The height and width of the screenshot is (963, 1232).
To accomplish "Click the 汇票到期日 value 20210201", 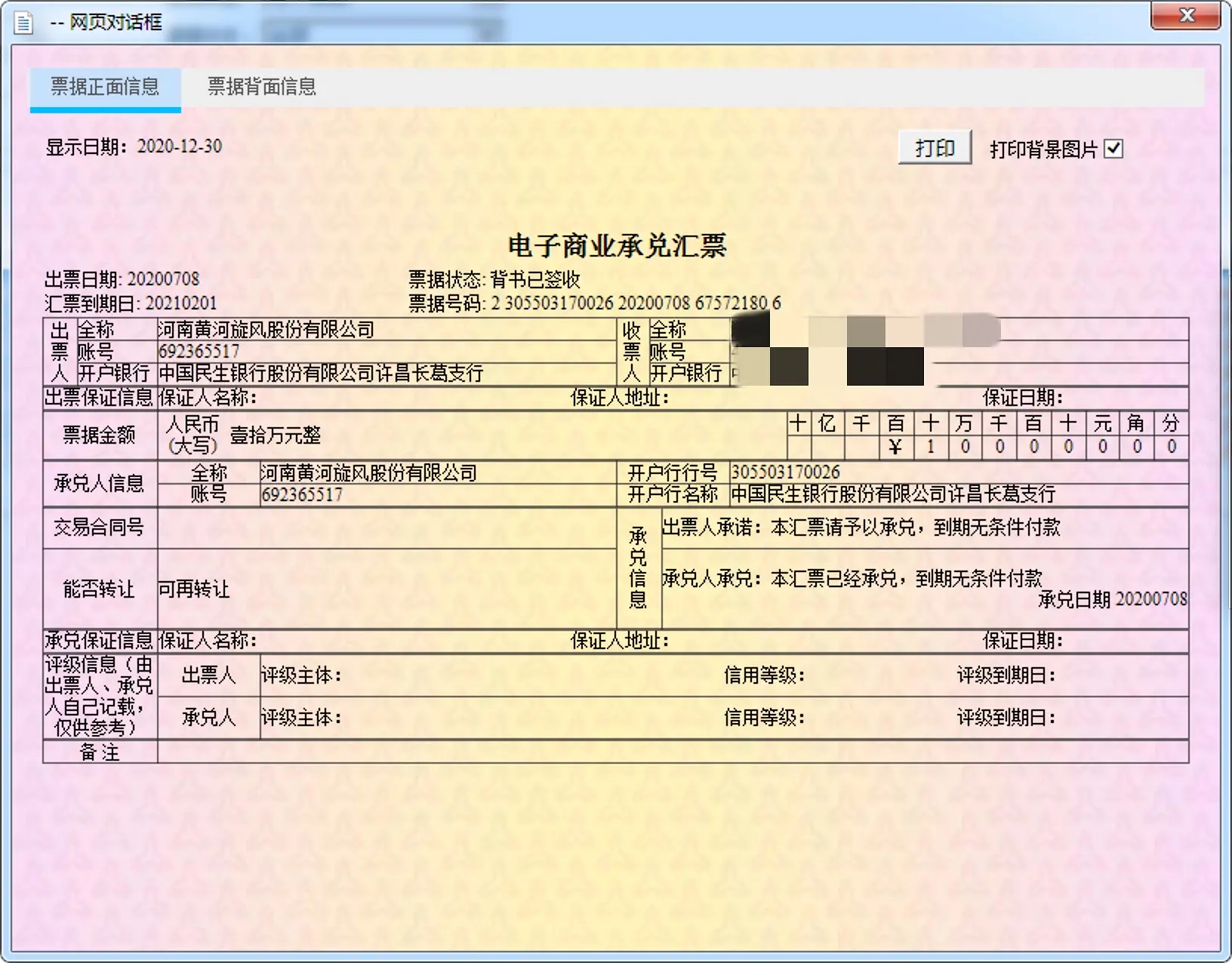I will coord(181,303).
